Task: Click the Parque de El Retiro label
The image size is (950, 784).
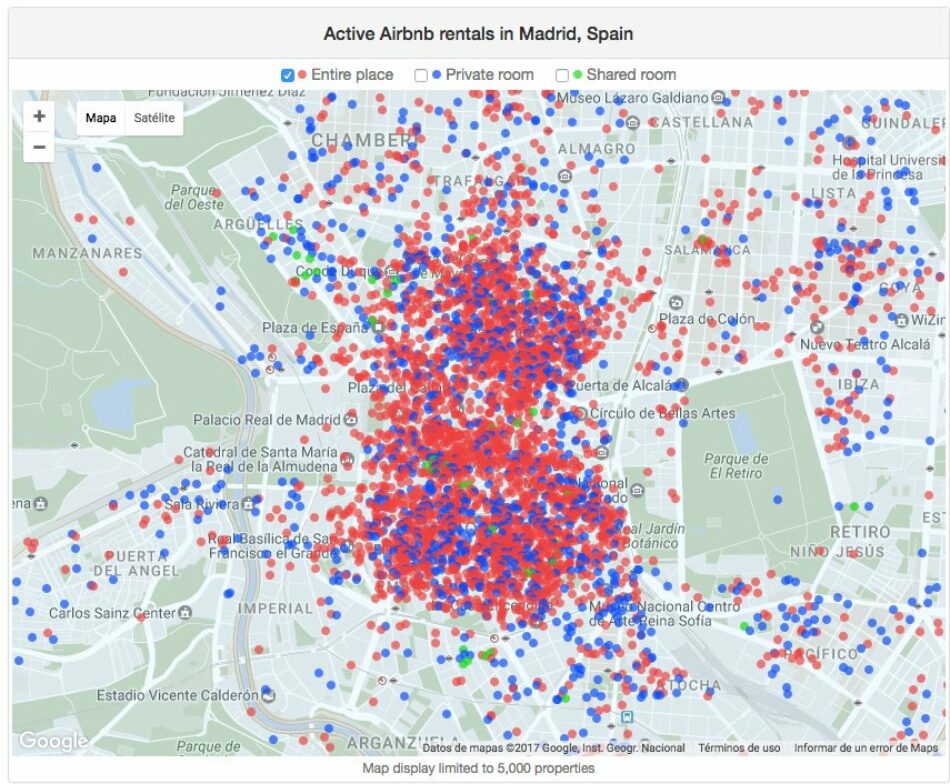Action: (x=736, y=466)
